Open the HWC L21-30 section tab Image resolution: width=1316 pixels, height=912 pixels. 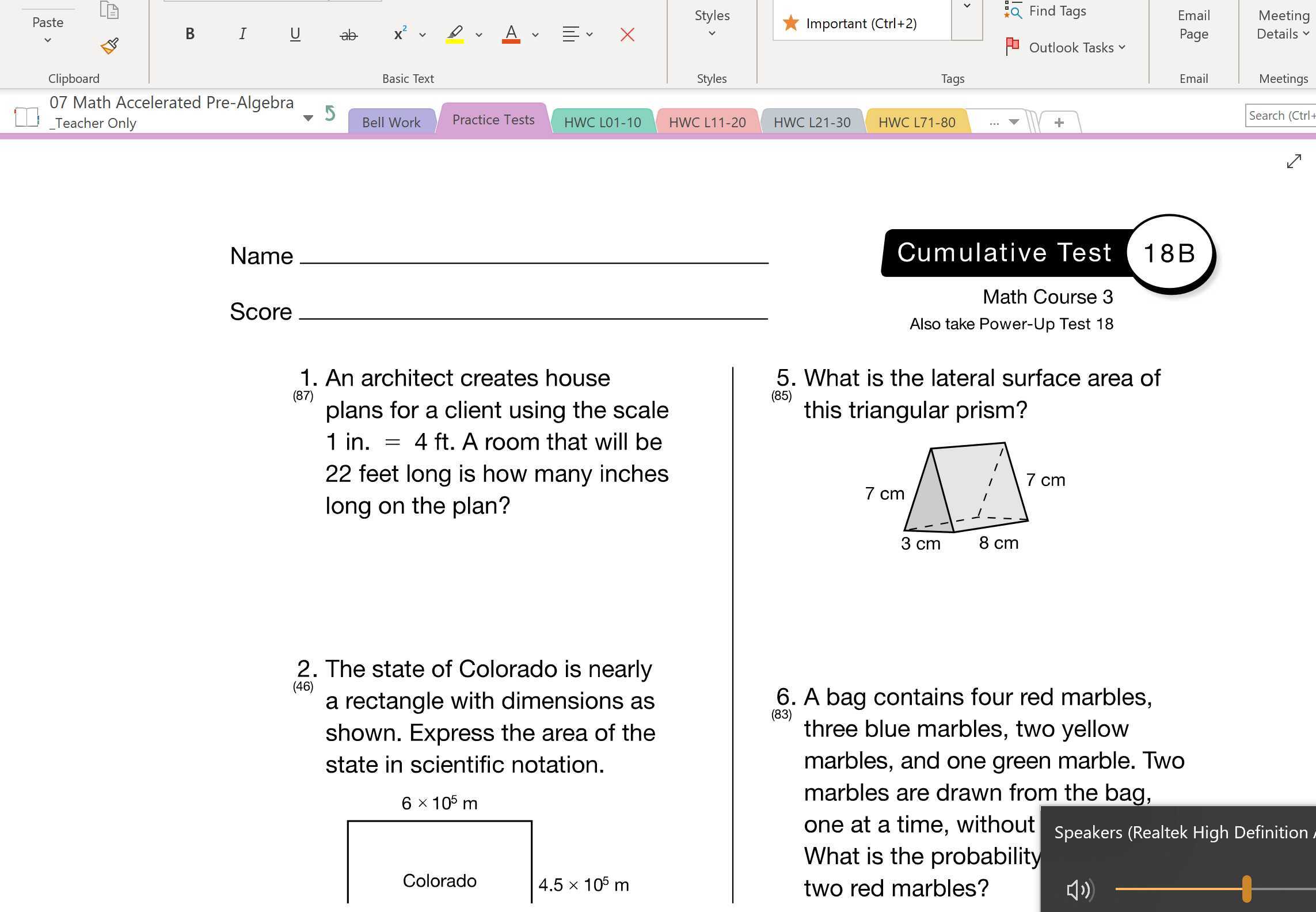tap(812, 122)
